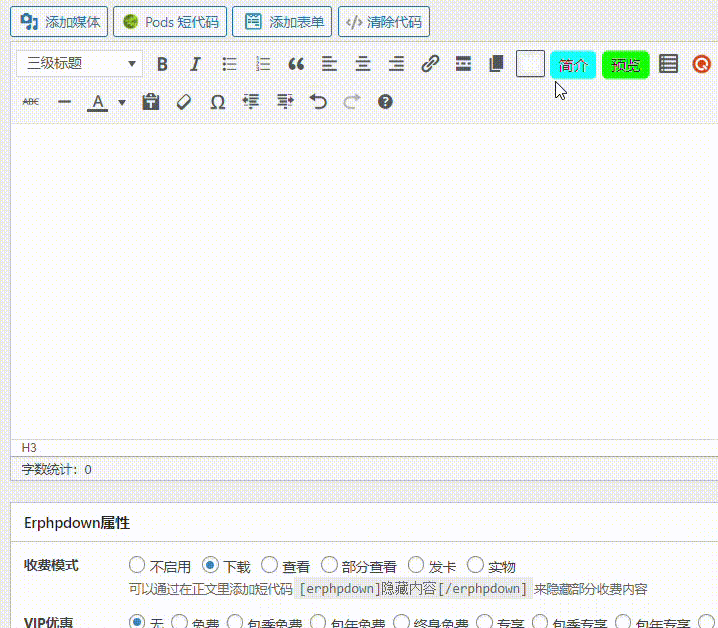The image size is (718, 628).
Task: Redo last edit
Action: 352,102
